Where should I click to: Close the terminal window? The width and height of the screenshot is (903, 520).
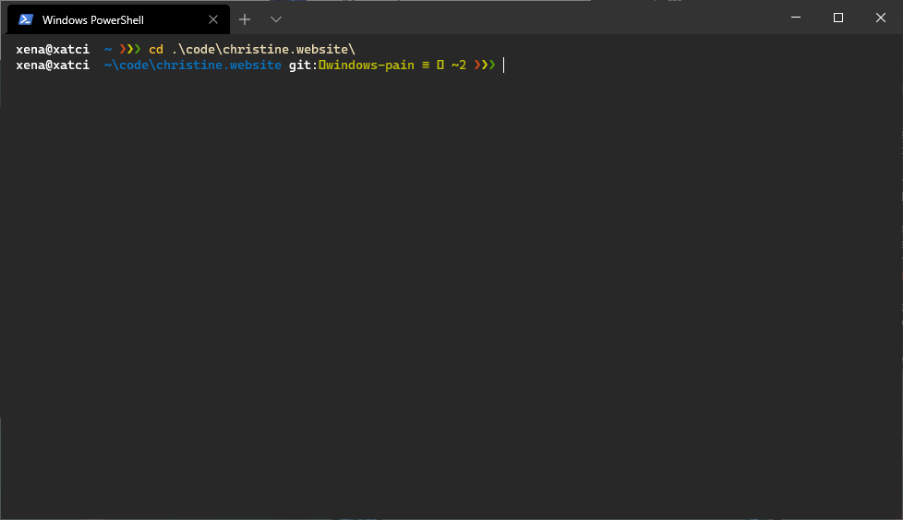pos(881,18)
